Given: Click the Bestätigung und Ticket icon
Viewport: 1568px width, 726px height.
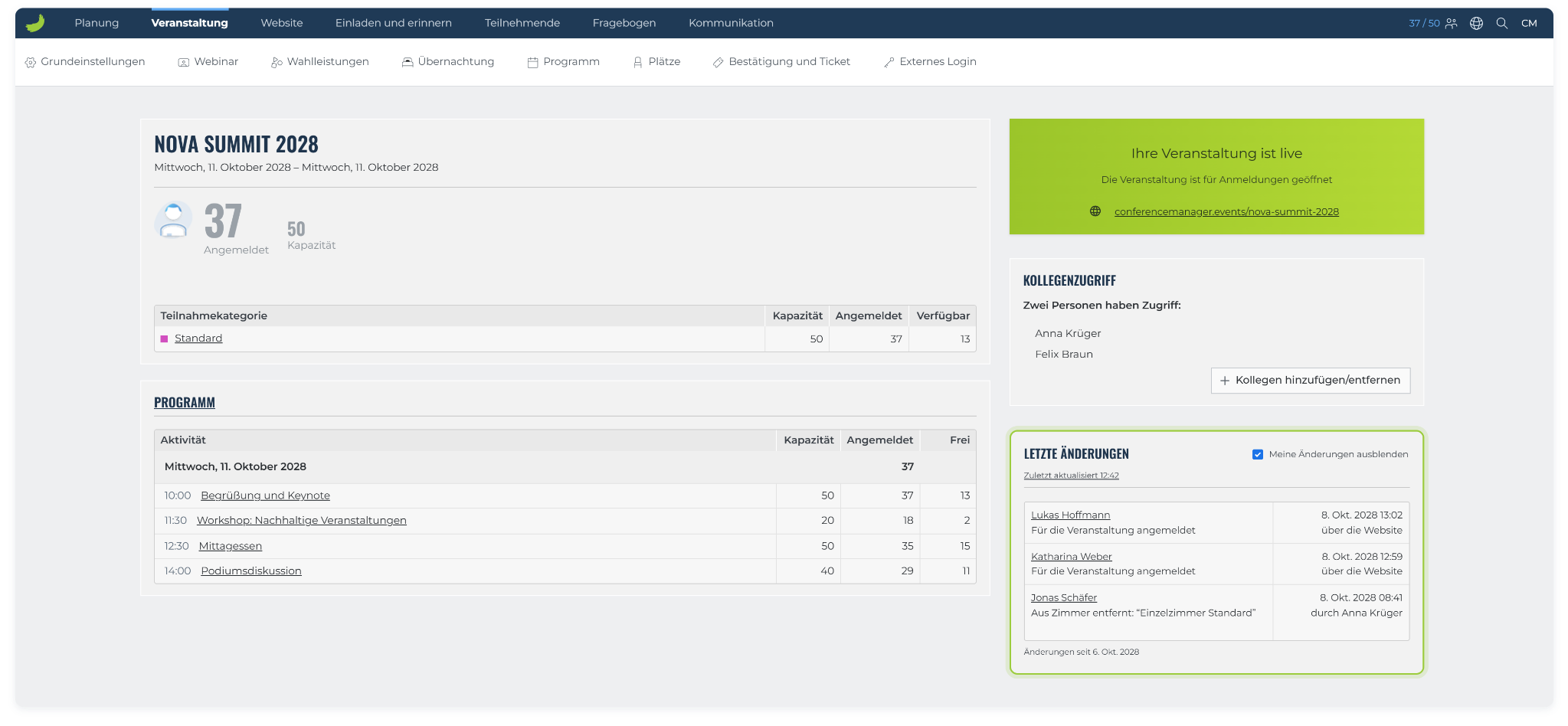Looking at the screenshot, I should 718,62.
